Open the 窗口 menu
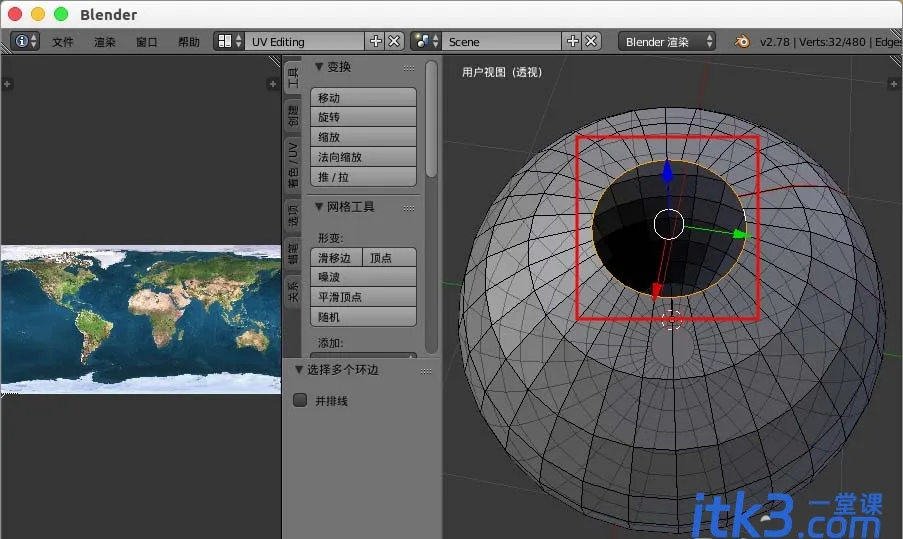Screen dimensions: 903x539 tap(147, 41)
